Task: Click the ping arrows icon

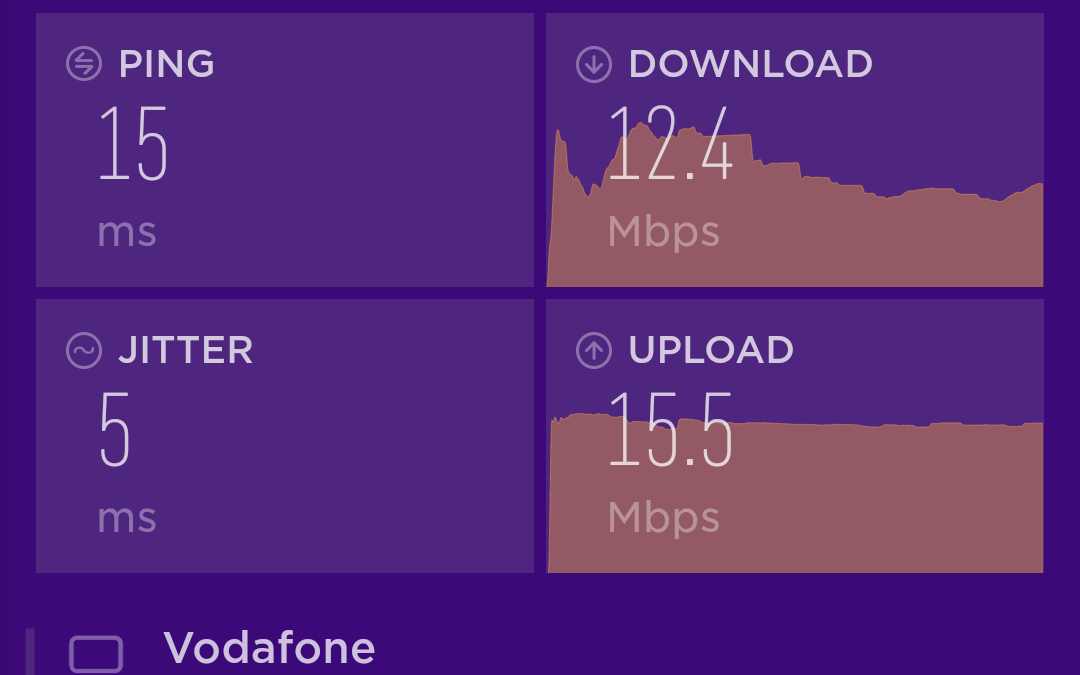Action: pos(84,64)
